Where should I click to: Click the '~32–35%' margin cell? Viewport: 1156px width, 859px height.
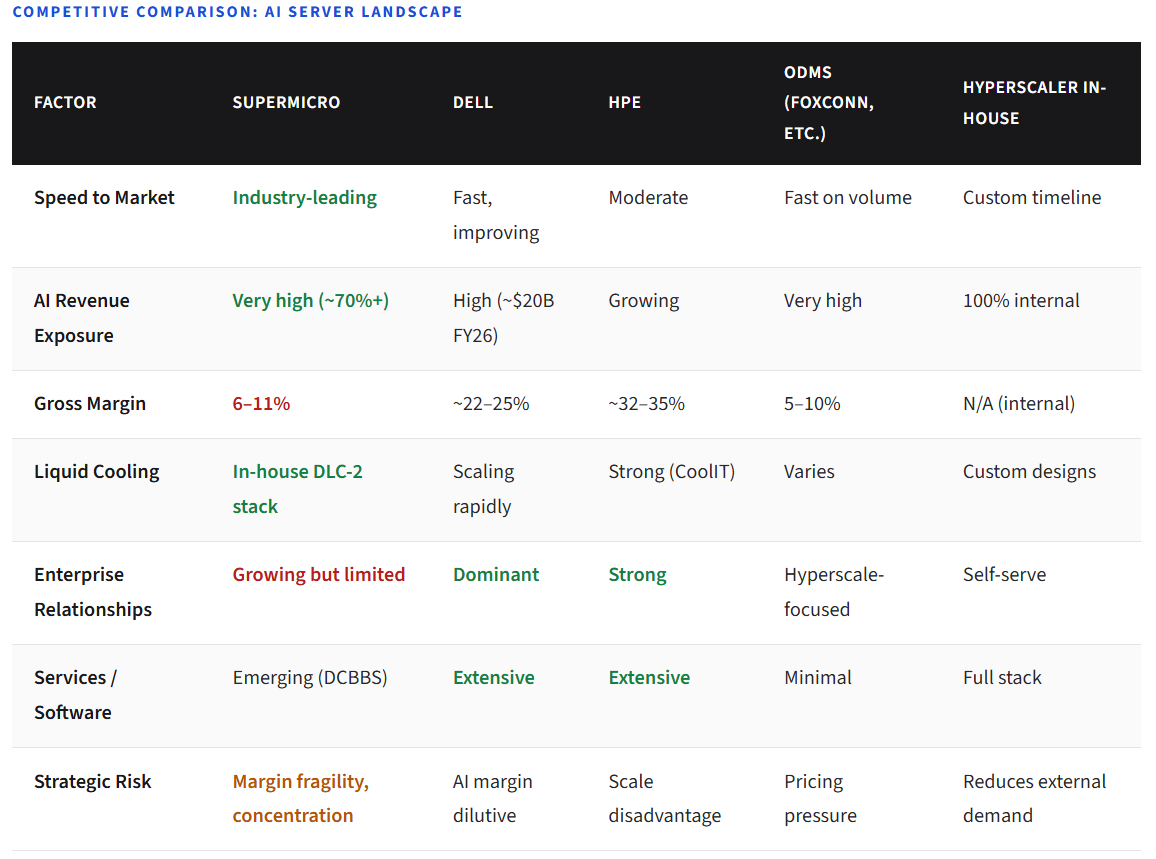click(x=647, y=404)
